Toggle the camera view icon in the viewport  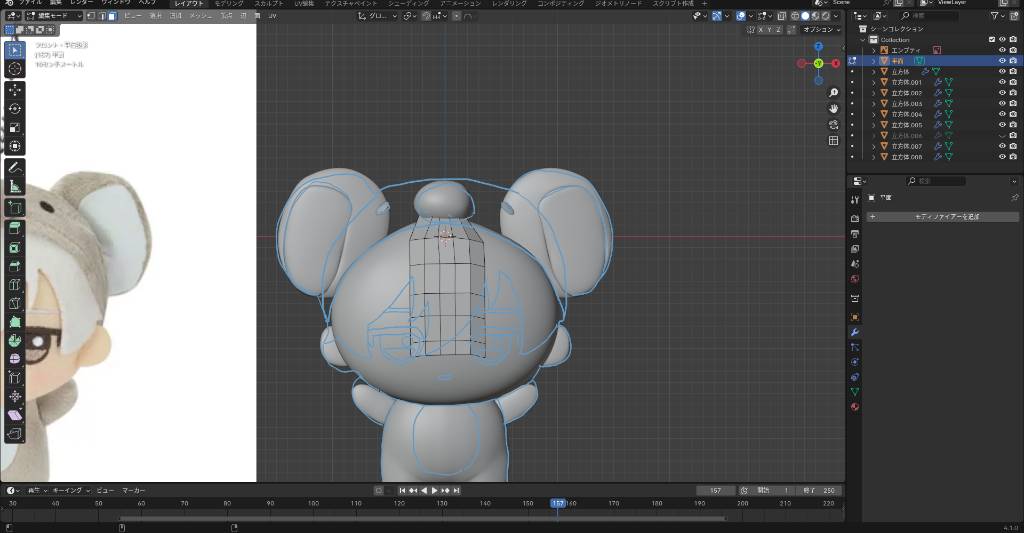[833, 124]
